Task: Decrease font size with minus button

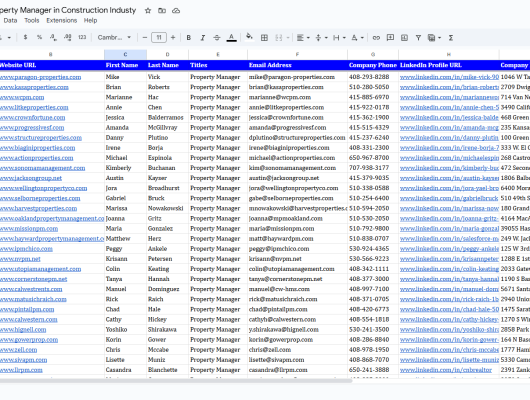Action: point(145,38)
